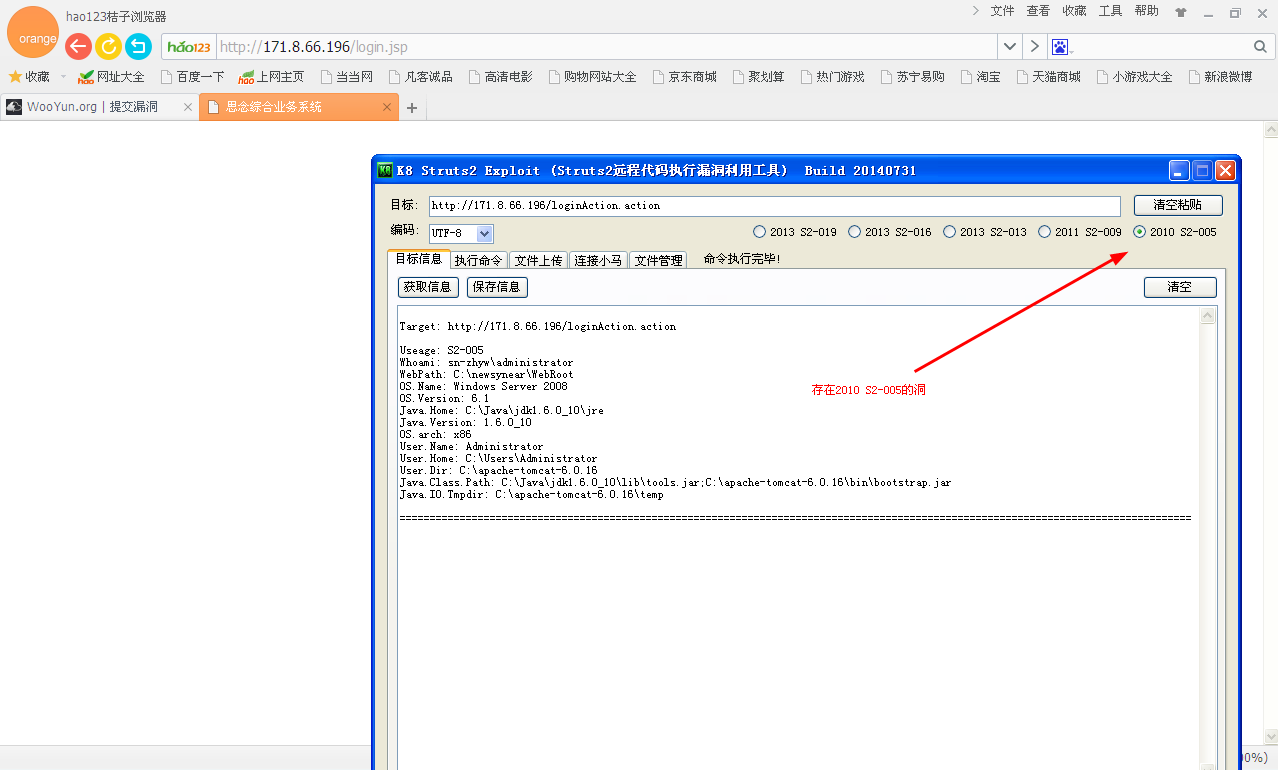The height and width of the screenshot is (770, 1278).
Task: Switch to the 文件上传 tab
Action: click(x=538, y=260)
